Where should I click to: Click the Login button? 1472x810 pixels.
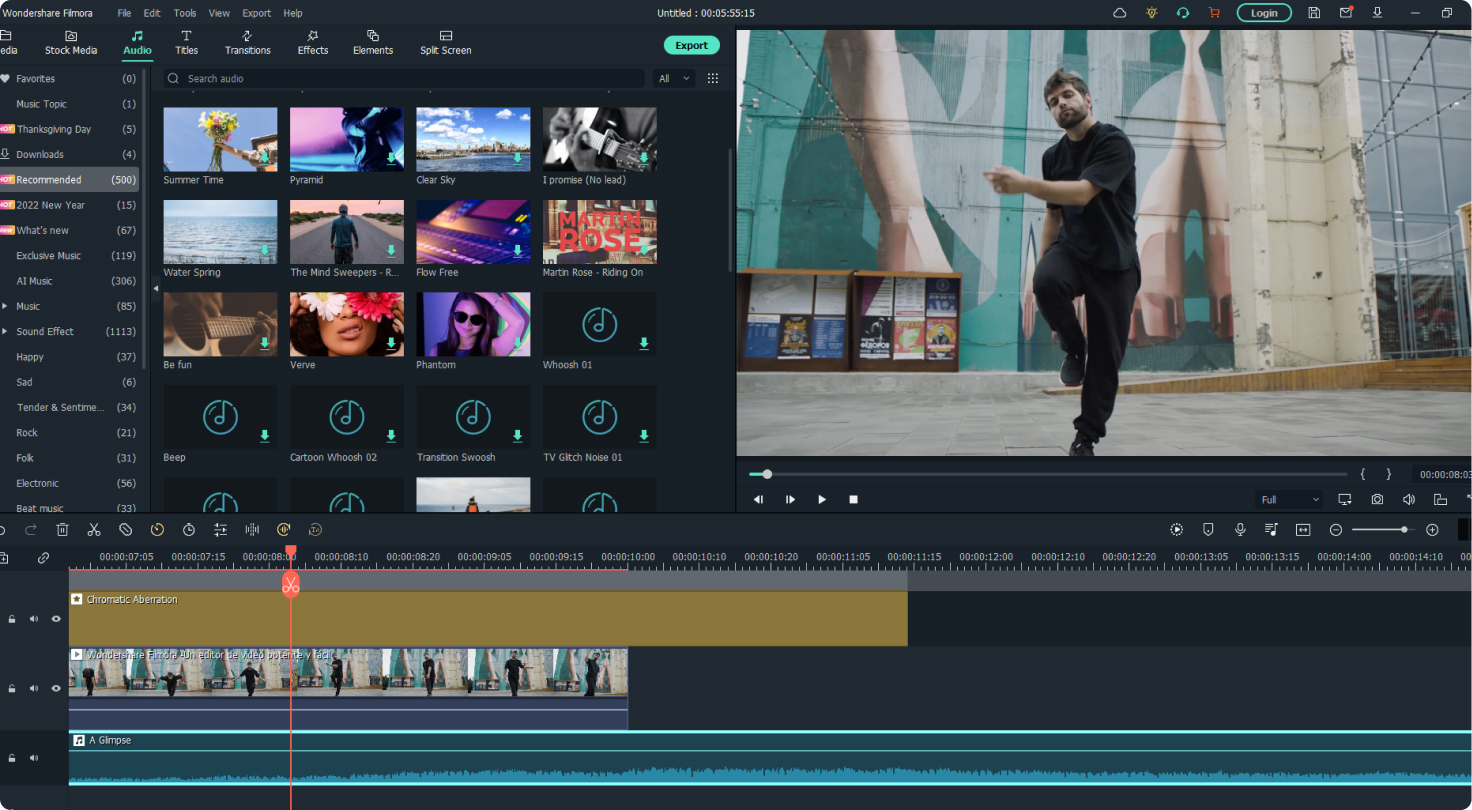pyautogui.click(x=1263, y=13)
